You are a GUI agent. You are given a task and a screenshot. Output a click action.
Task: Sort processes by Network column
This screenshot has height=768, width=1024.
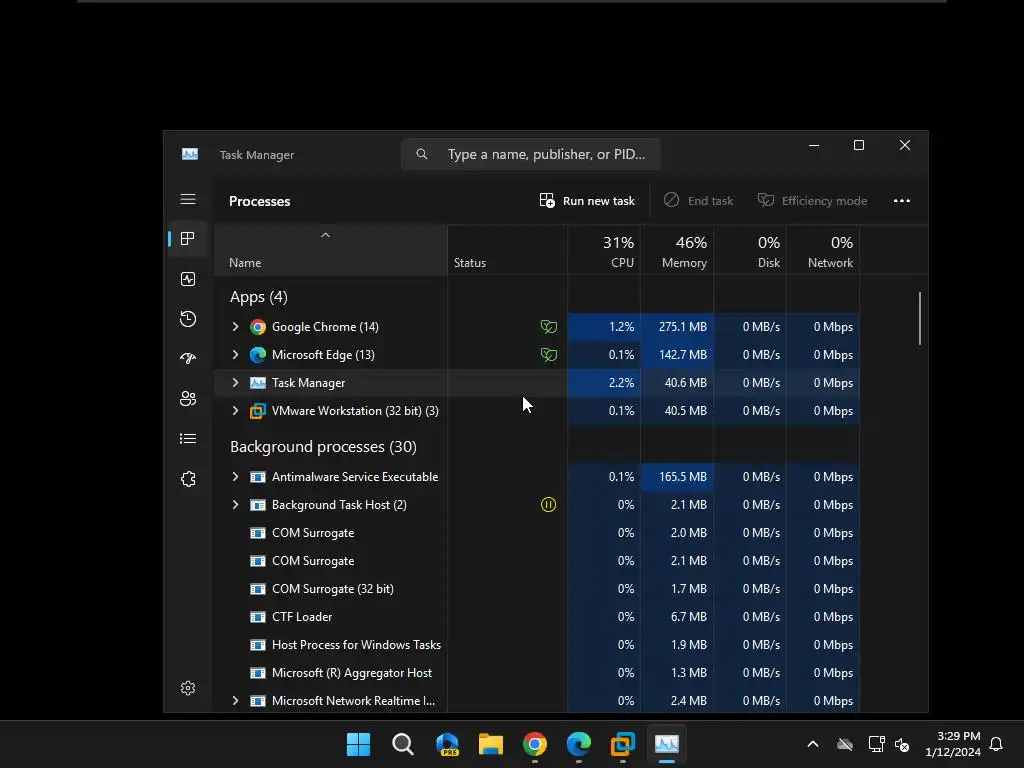coord(824,251)
